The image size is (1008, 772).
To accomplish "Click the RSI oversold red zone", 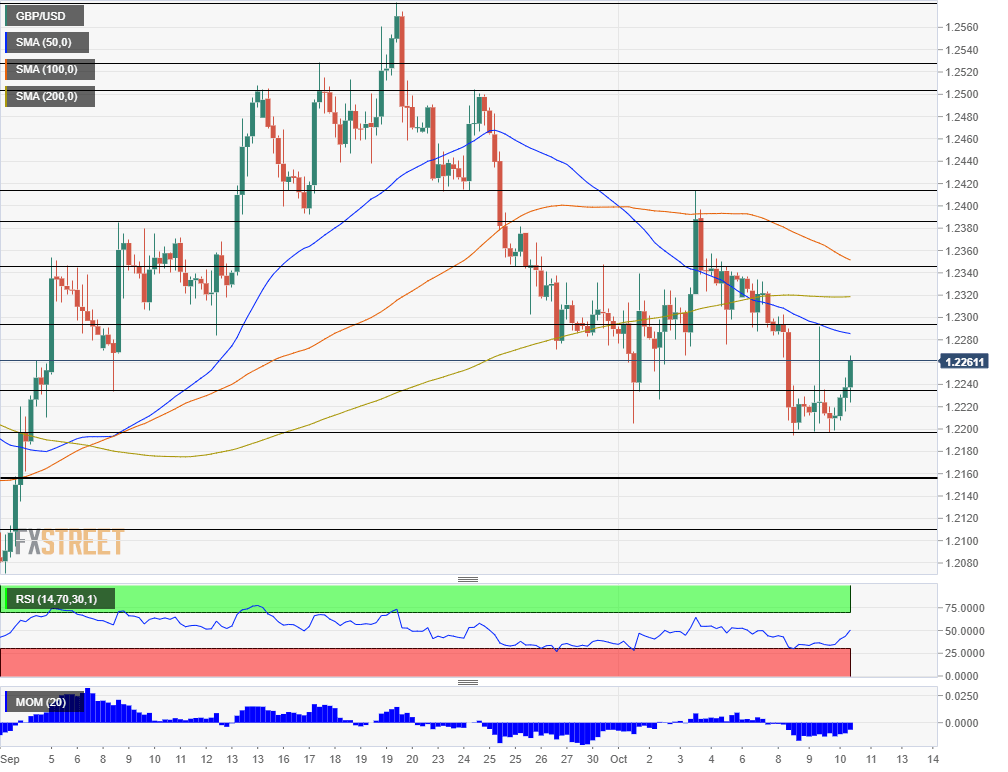I will point(425,662).
